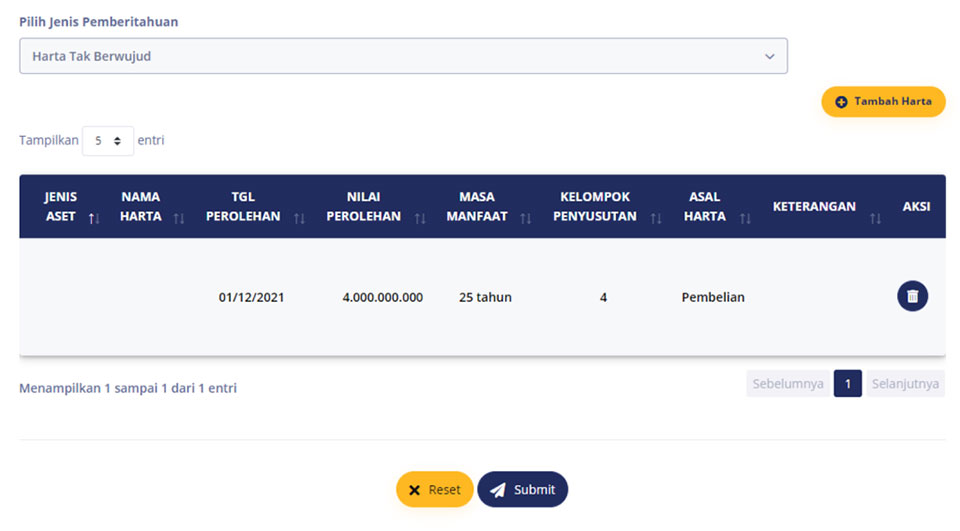The width and height of the screenshot is (960, 531).
Task: Click the Reset button
Action: pyautogui.click(x=435, y=489)
